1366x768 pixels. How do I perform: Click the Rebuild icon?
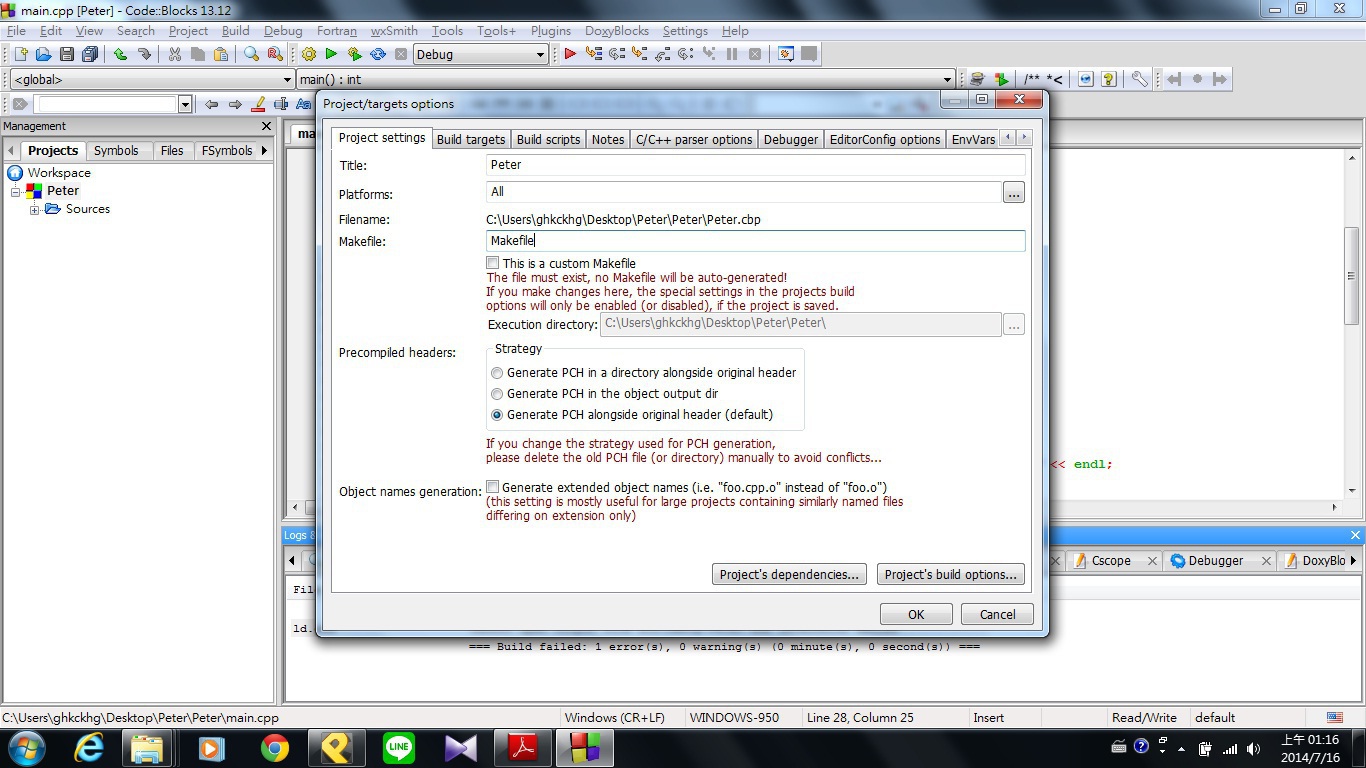(378, 54)
